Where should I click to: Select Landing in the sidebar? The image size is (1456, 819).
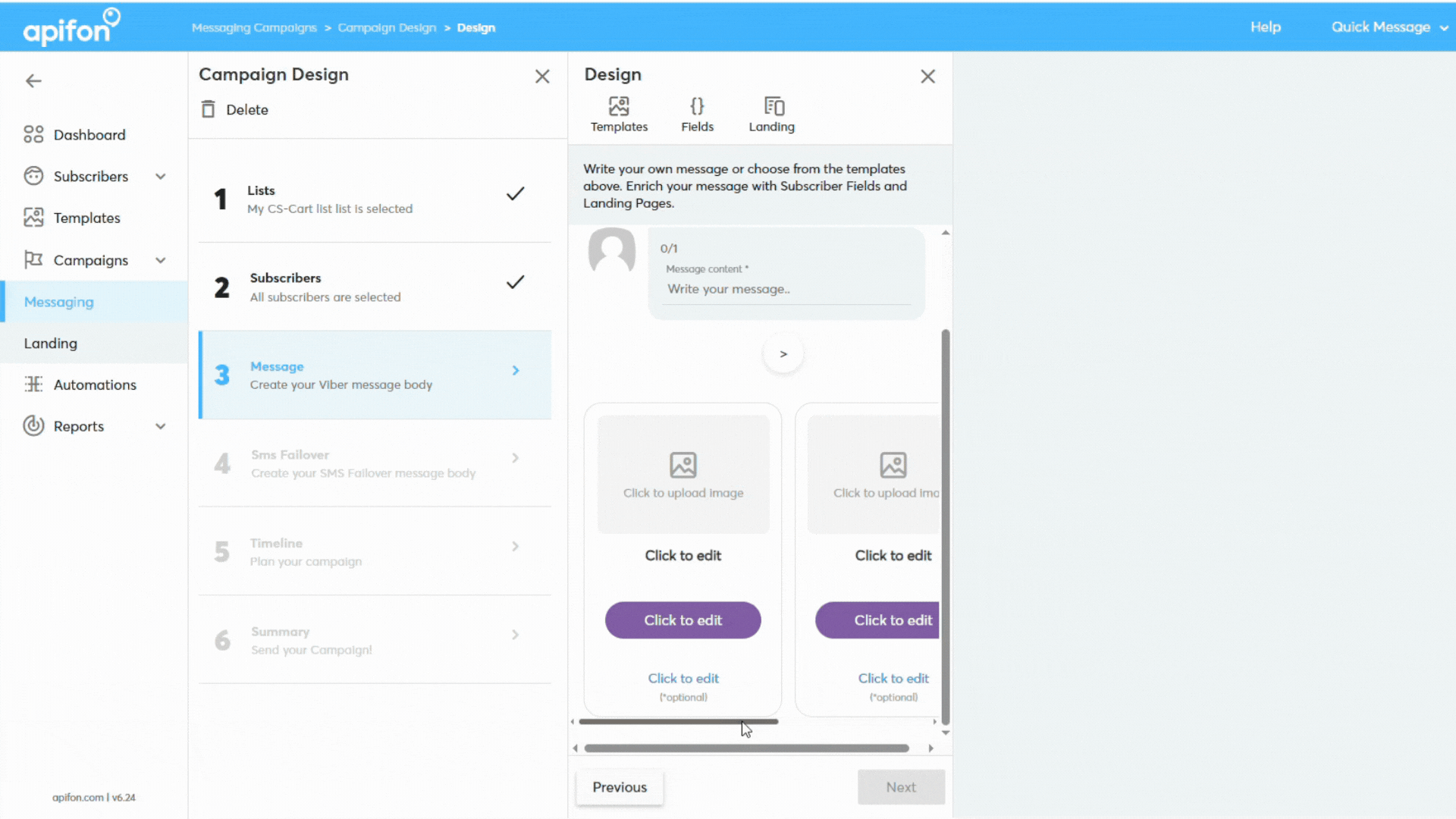(51, 344)
